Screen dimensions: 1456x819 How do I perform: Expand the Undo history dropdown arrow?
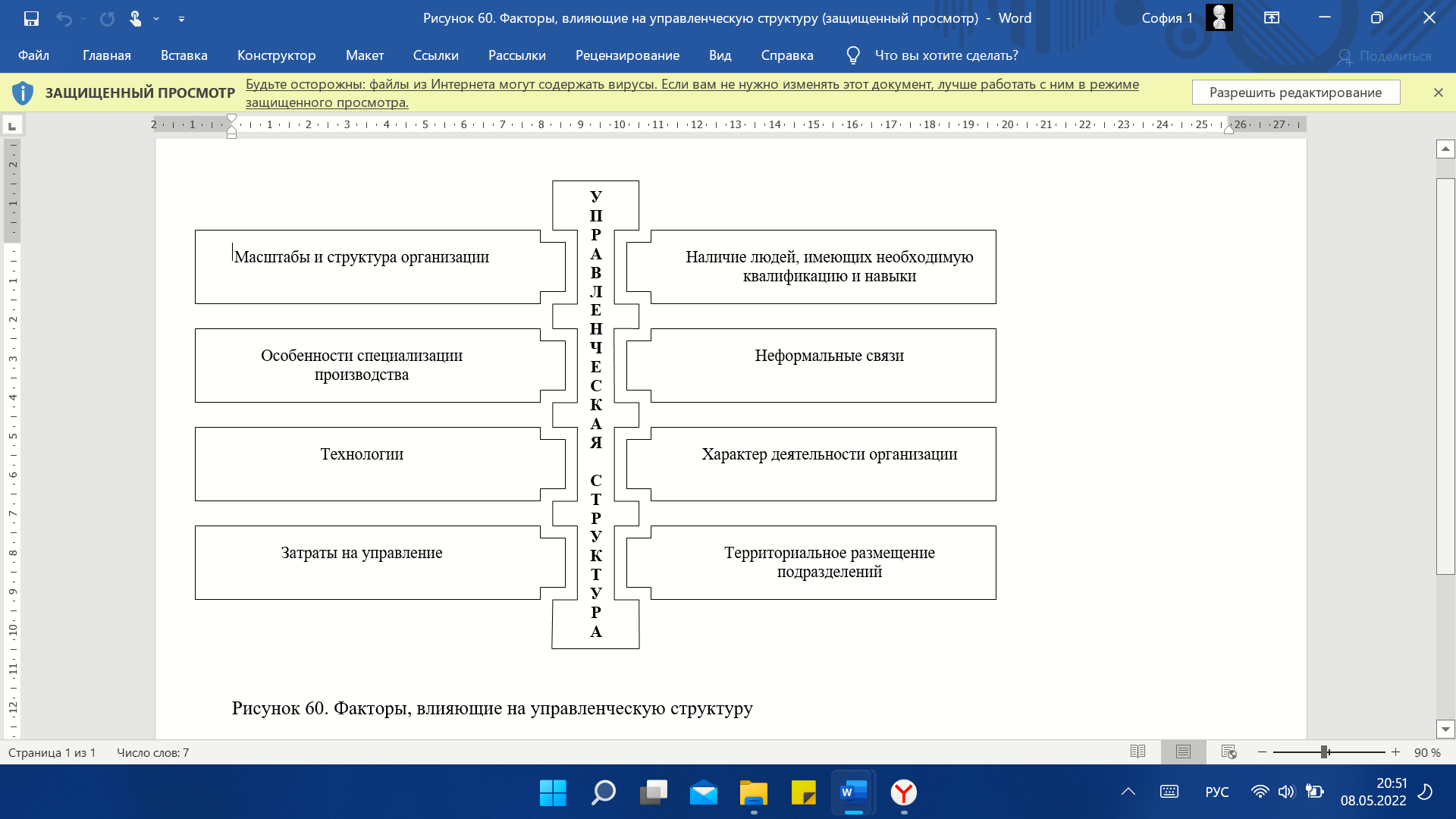coord(83,18)
